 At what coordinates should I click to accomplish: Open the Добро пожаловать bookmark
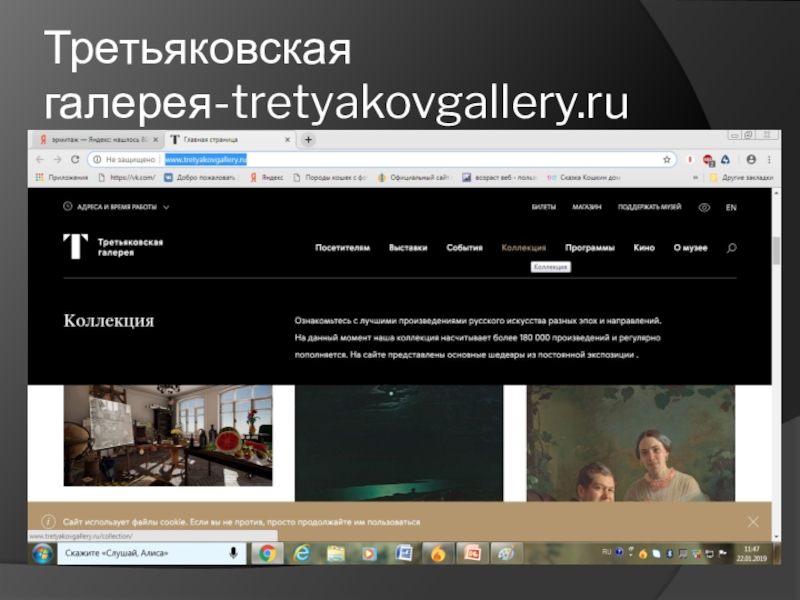pos(200,178)
